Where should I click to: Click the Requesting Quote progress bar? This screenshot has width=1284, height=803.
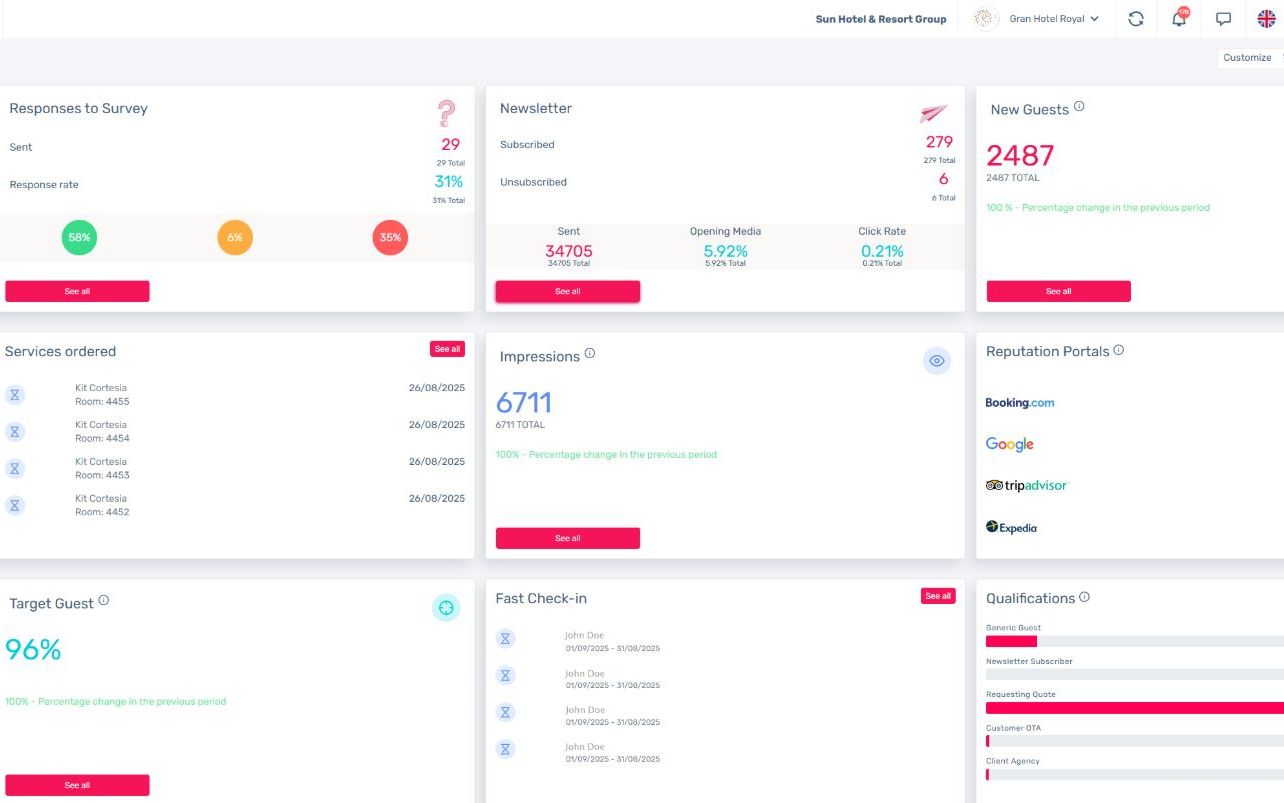pos(1135,707)
